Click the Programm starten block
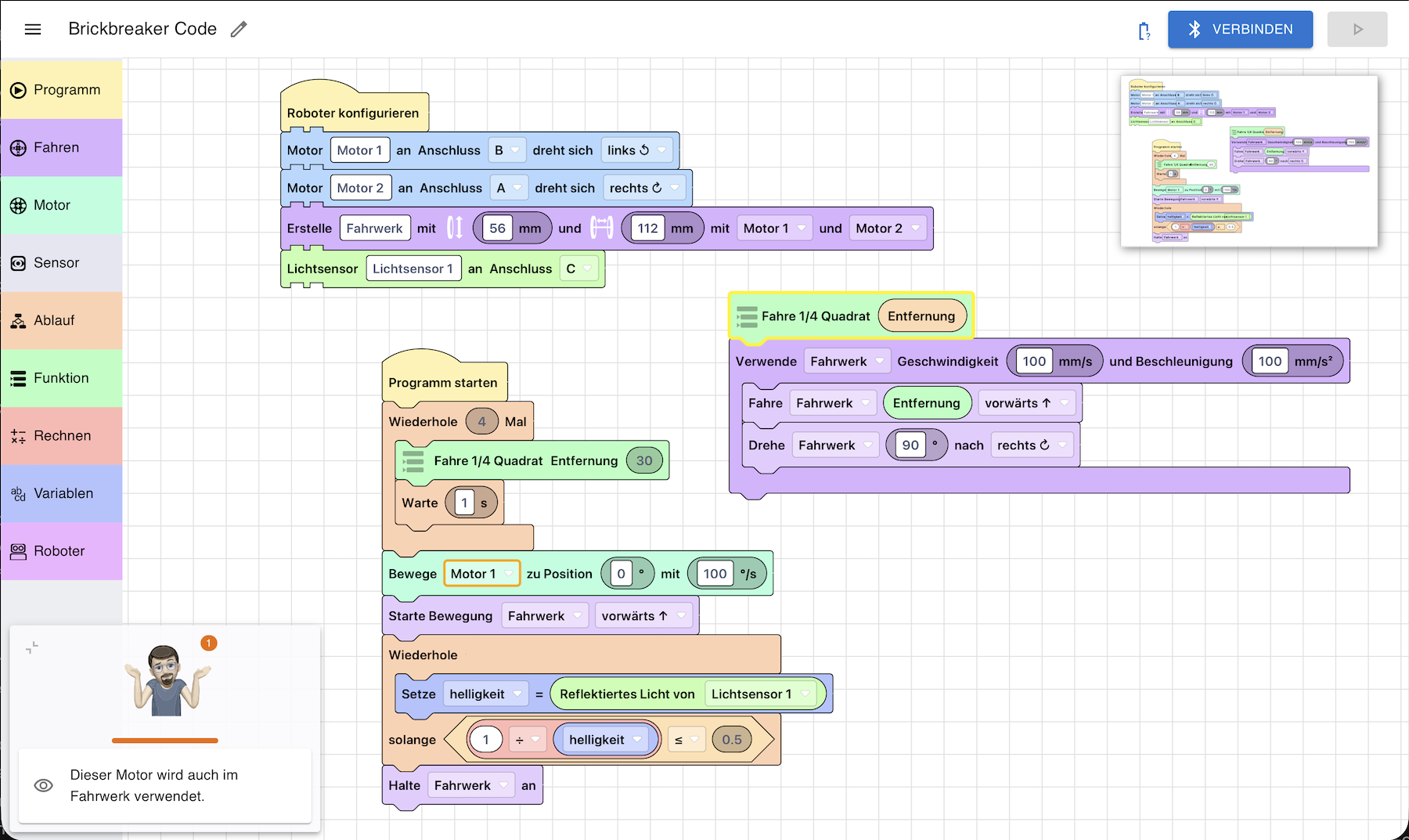The image size is (1409, 840). [442, 383]
